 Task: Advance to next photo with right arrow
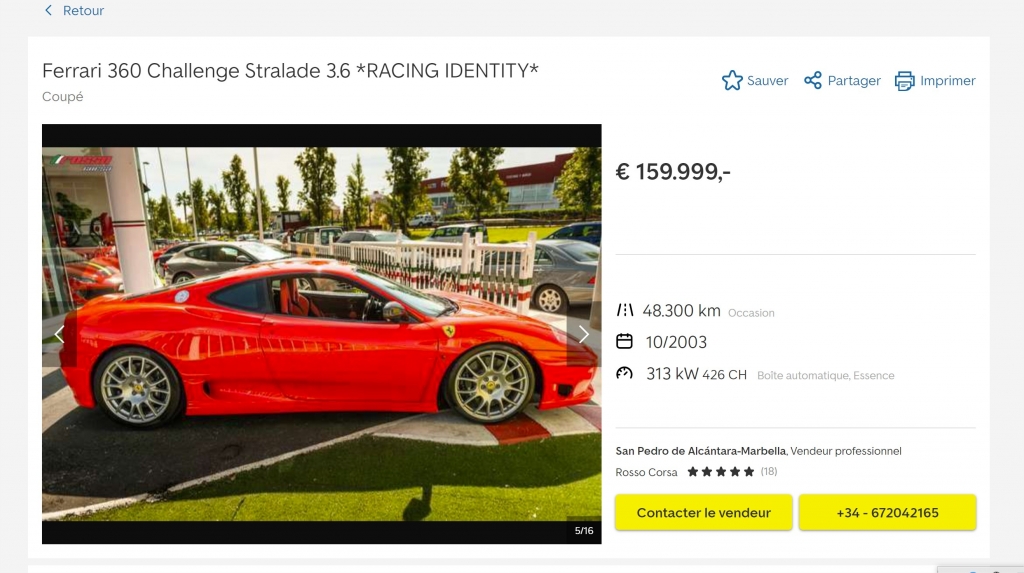click(583, 335)
